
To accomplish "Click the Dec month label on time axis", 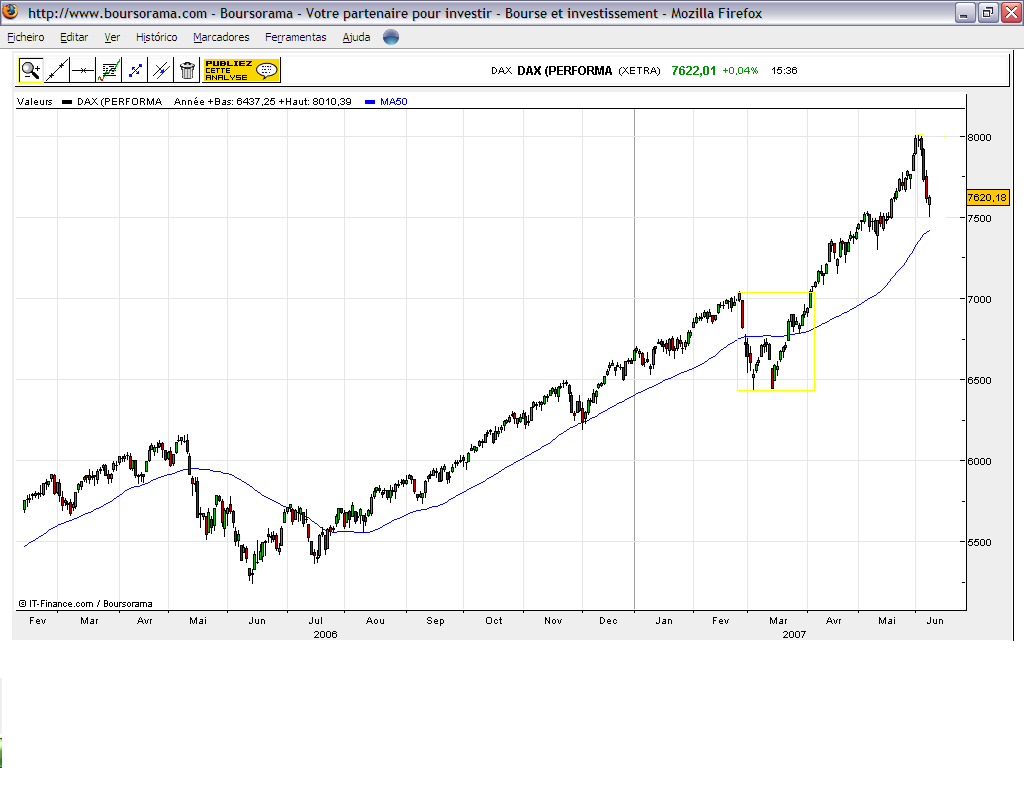I will (608, 620).
